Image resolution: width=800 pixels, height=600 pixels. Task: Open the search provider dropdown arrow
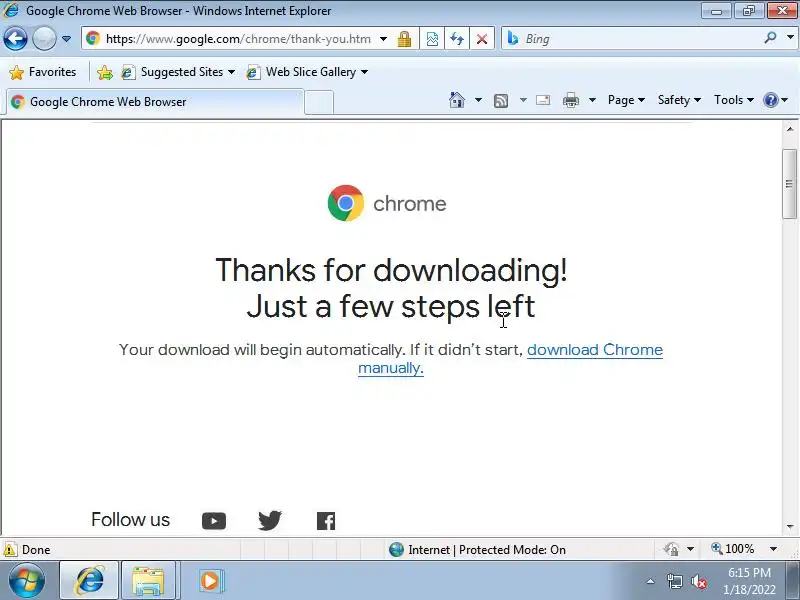790,38
